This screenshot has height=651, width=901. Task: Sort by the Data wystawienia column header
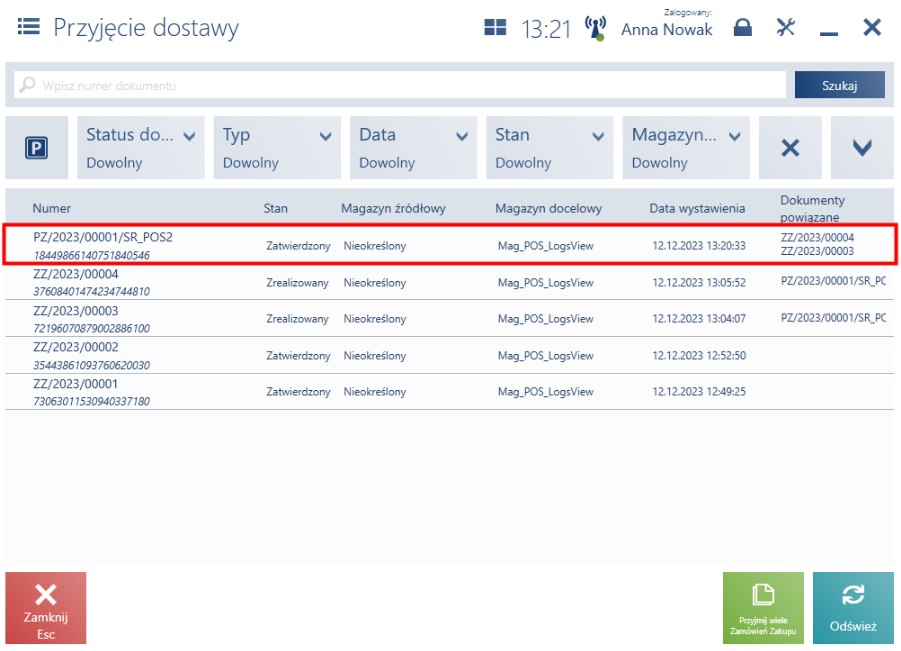coord(697,209)
